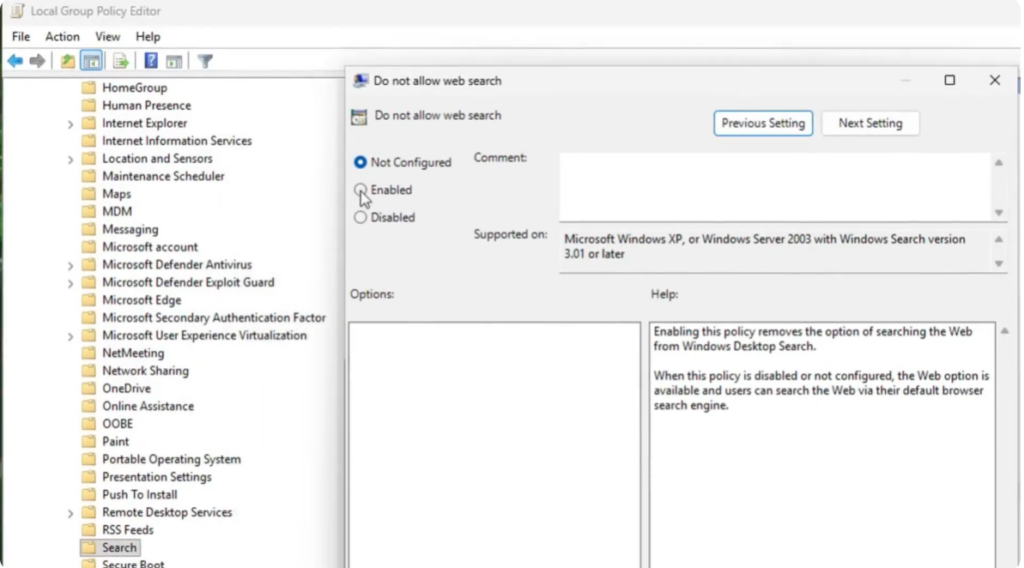Open the Help question-mark toolbar icon
Image resolution: width=1024 pixels, height=568 pixels.
tap(151, 61)
